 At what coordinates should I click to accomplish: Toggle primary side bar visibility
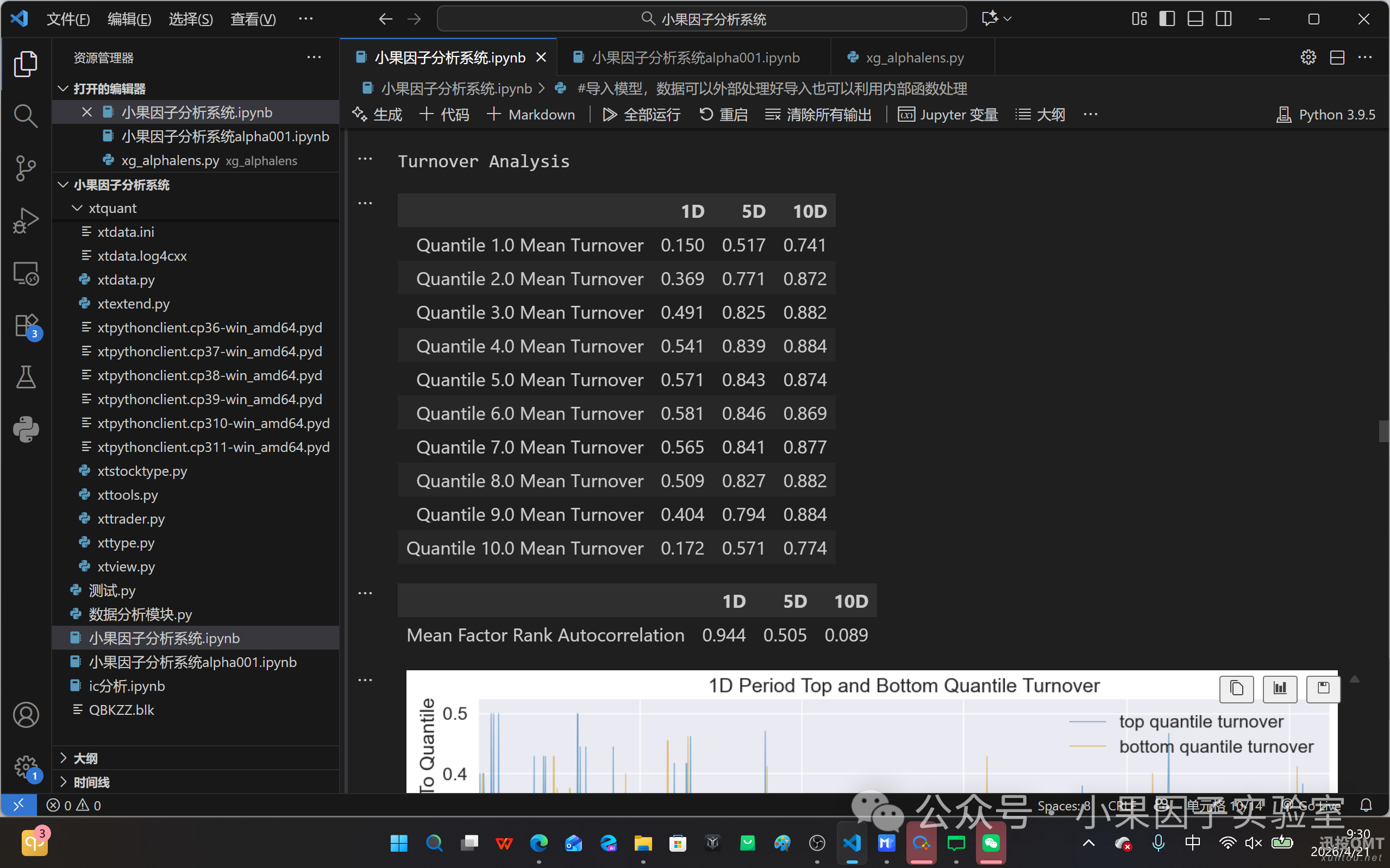point(1167,19)
